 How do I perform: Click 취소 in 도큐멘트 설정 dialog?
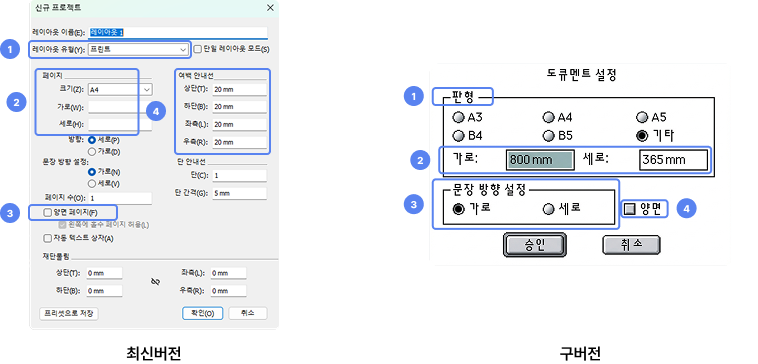point(631,245)
